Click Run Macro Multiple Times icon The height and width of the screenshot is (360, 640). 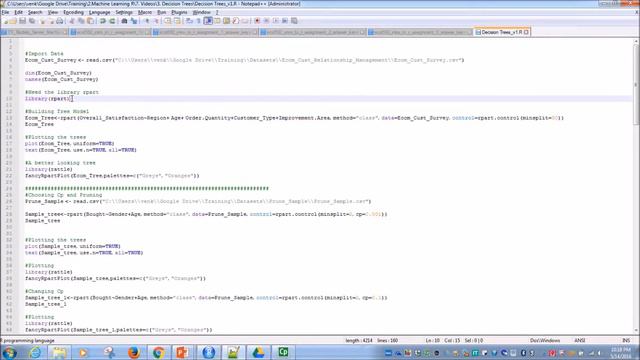[x=285, y=21]
